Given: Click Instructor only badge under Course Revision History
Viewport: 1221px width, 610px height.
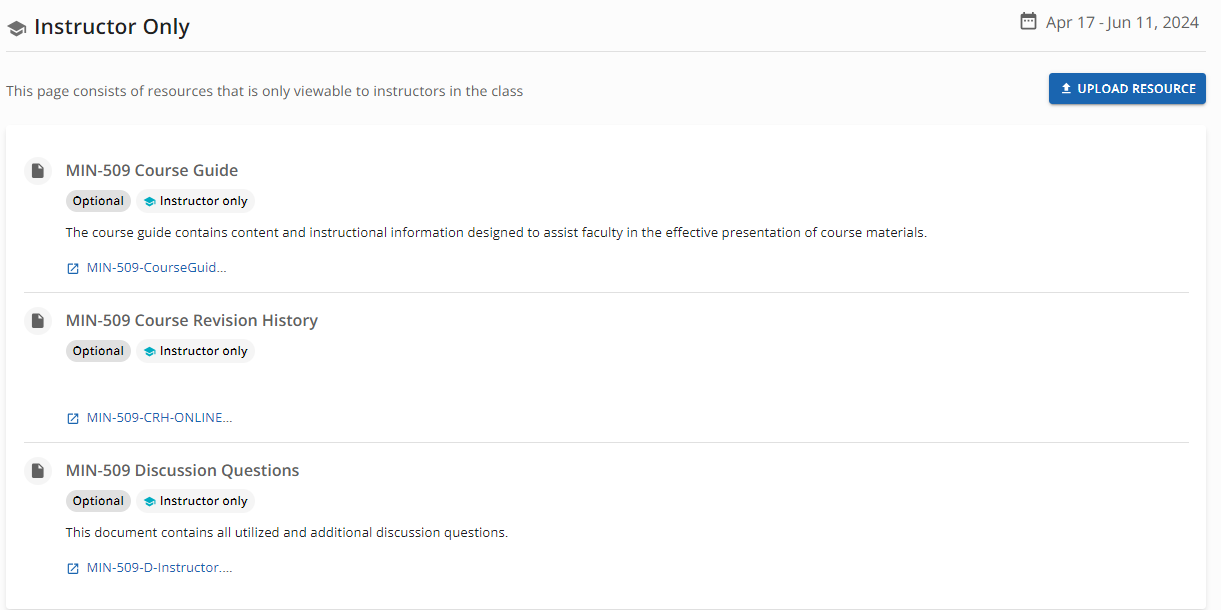Looking at the screenshot, I should (x=196, y=351).
